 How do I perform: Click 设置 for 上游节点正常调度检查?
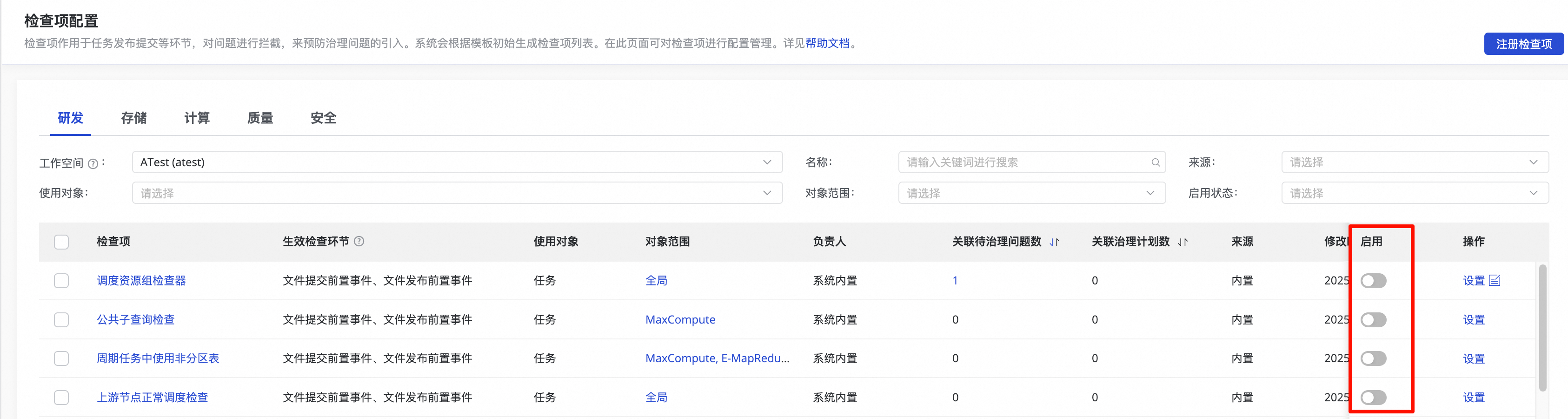pyautogui.click(x=1474, y=398)
